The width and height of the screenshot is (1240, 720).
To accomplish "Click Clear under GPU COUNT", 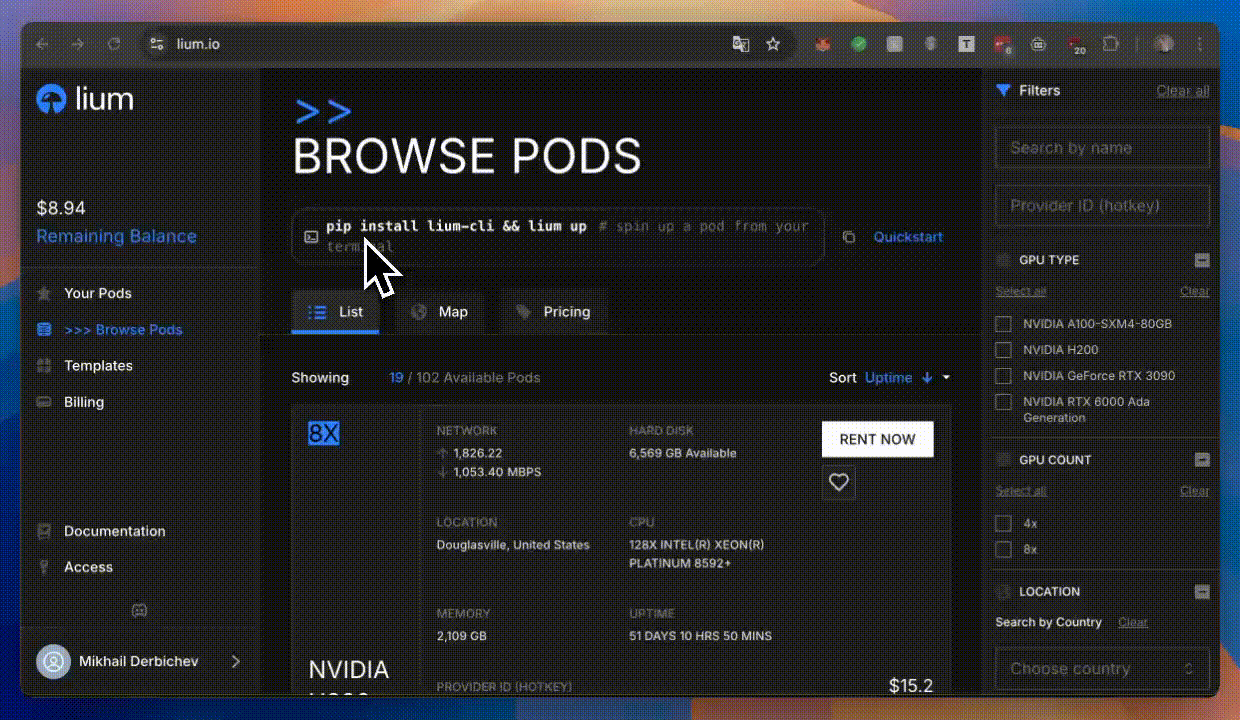I will tap(1194, 491).
